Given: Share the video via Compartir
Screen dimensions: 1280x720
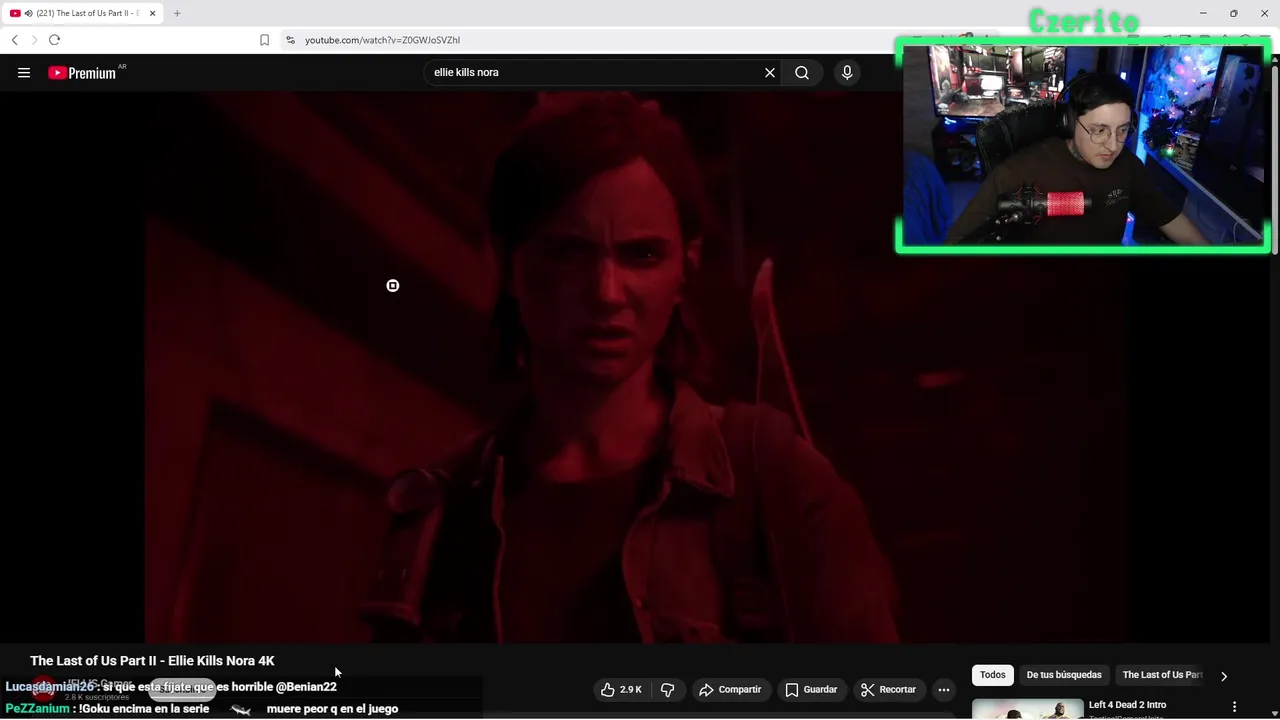Looking at the screenshot, I should point(730,689).
